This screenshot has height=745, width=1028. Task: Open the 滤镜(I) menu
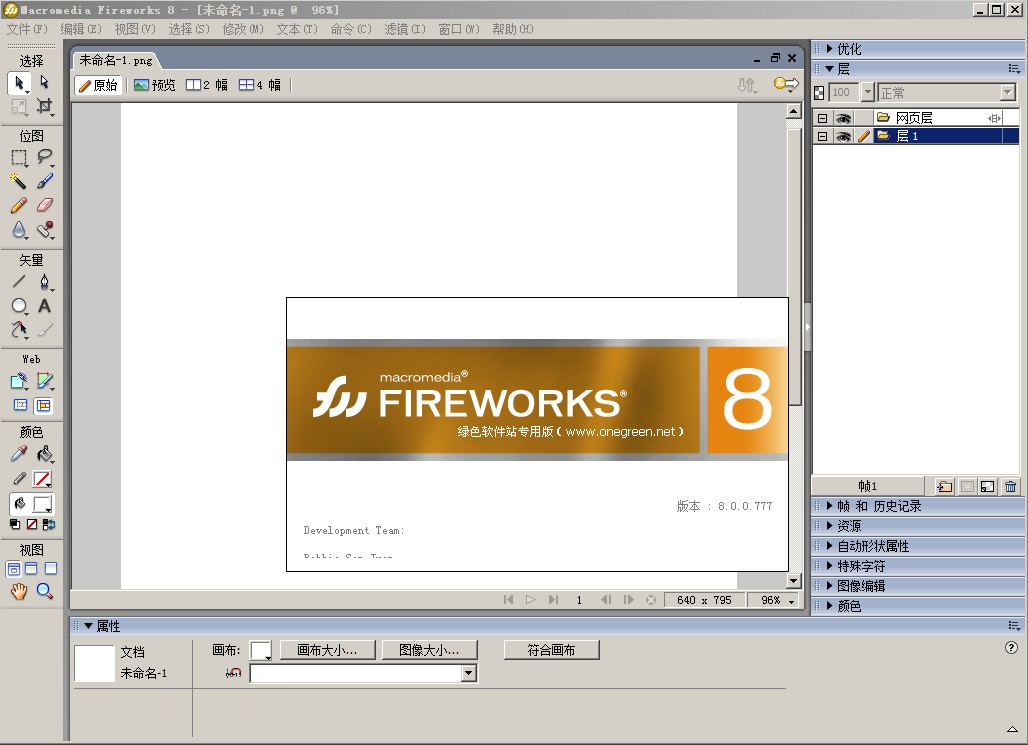tap(405, 29)
